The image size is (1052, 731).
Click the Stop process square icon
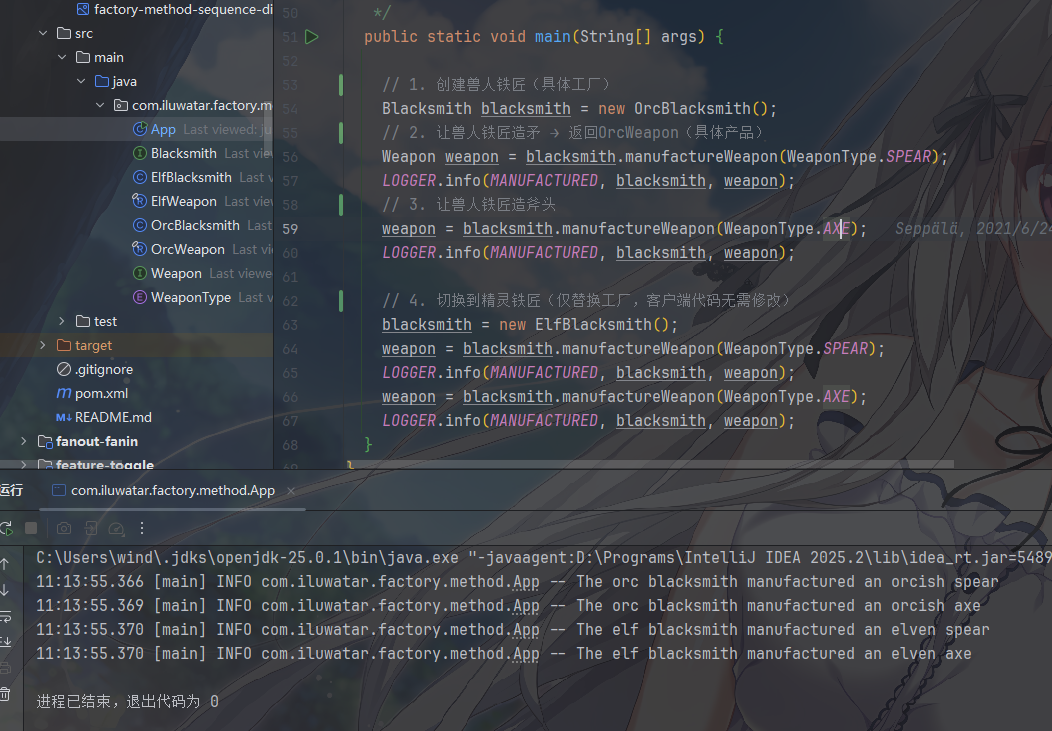pyautogui.click(x=31, y=527)
